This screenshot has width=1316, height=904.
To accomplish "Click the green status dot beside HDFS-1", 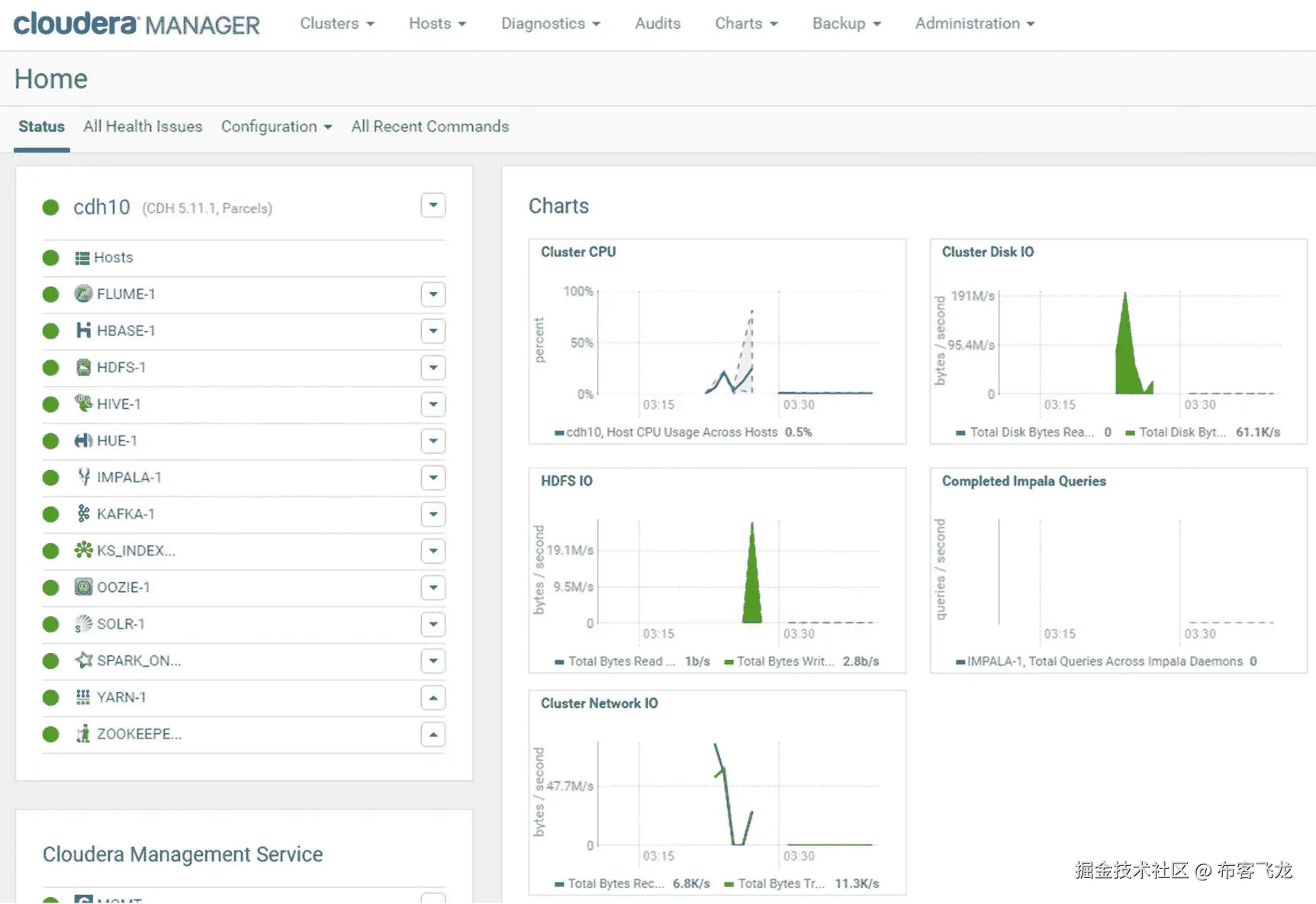I will (x=51, y=368).
